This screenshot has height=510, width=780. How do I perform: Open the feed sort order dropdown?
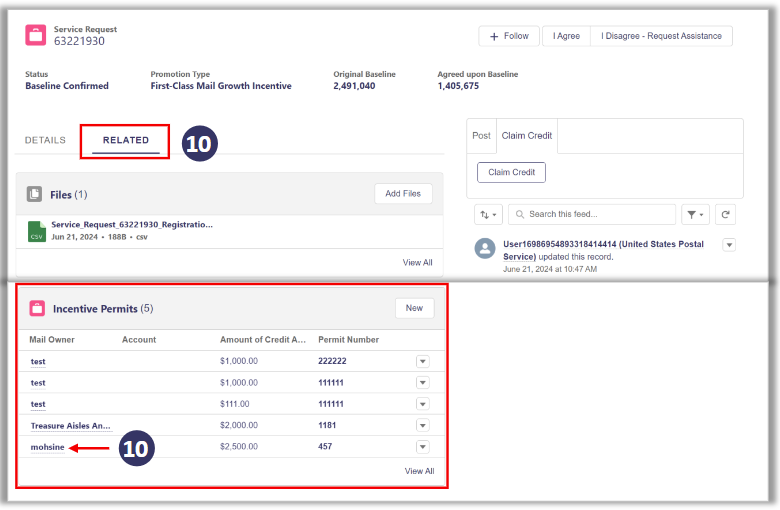[489, 214]
